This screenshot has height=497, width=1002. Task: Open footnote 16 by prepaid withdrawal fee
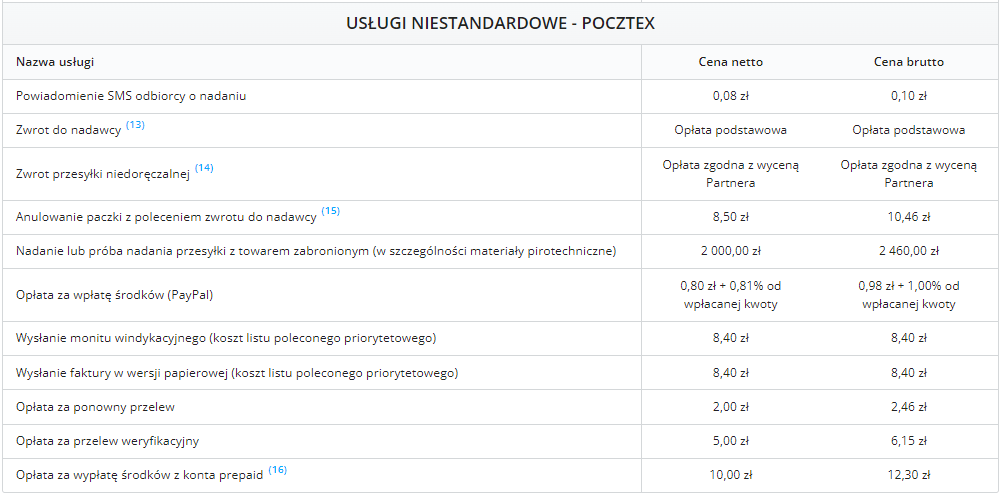click(x=277, y=470)
